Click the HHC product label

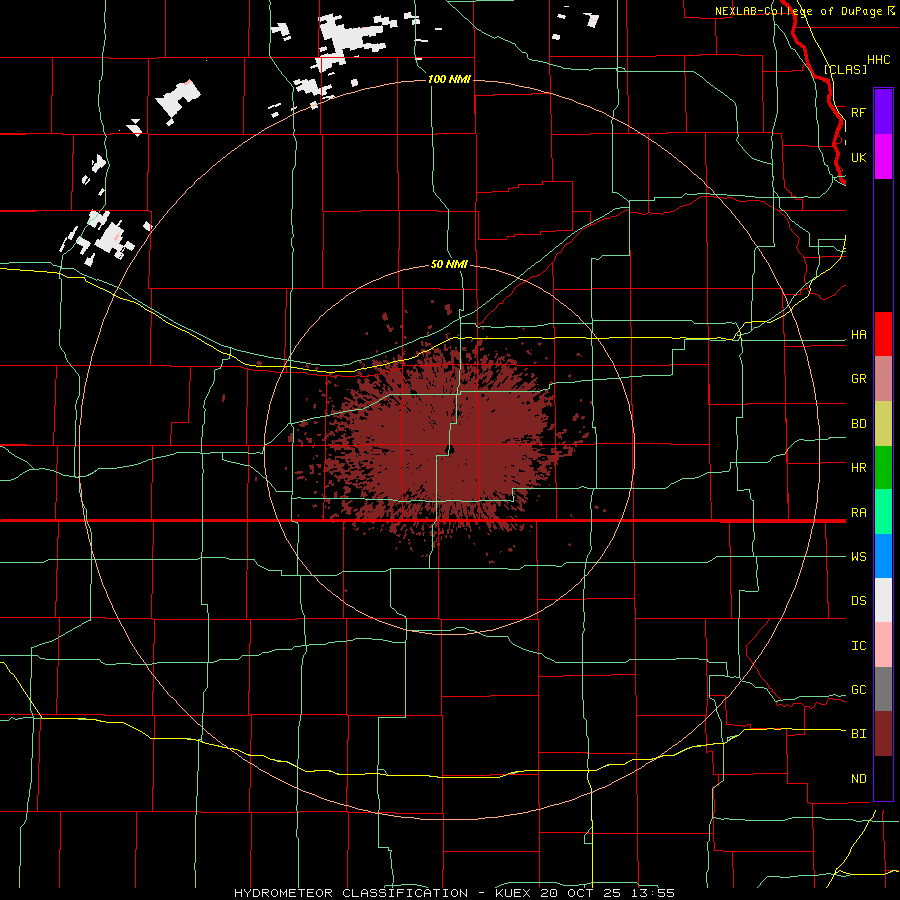(878, 60)
